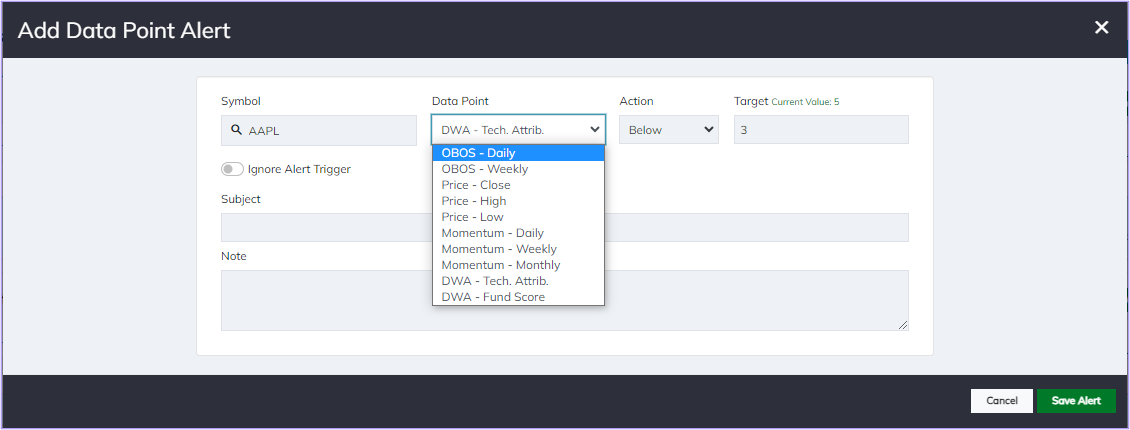Close the Add Data Point Alert dialog
The image size is (1130, 430).
(x=1101, y=27)
